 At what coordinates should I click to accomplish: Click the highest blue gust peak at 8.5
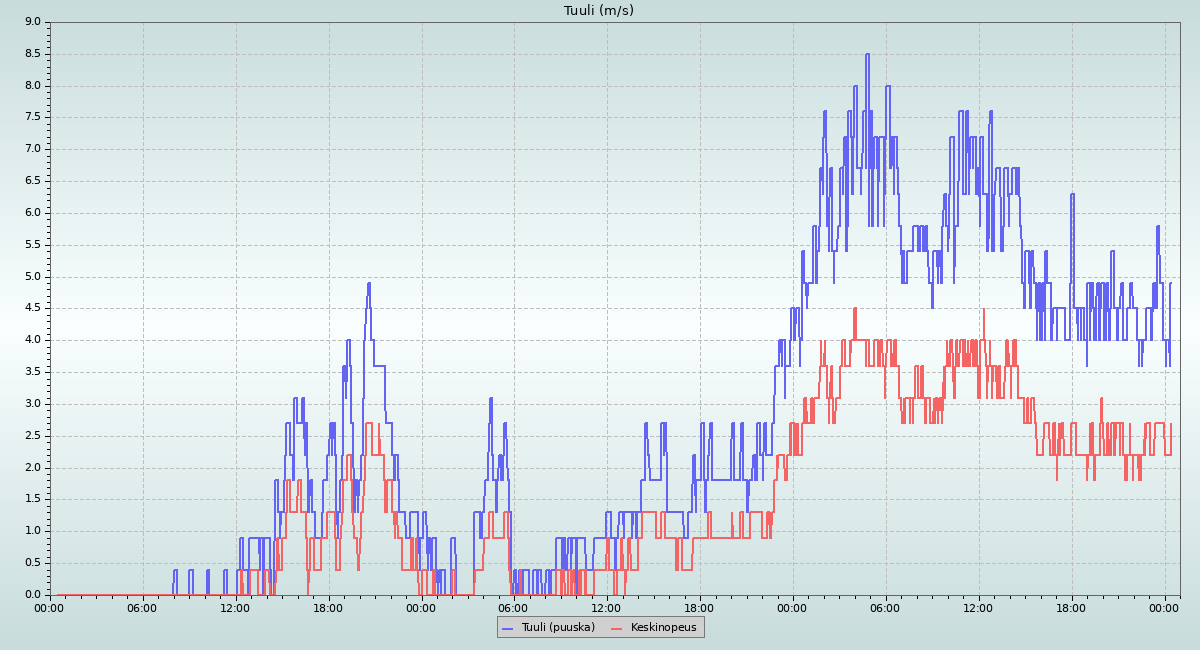pos(867,55)
